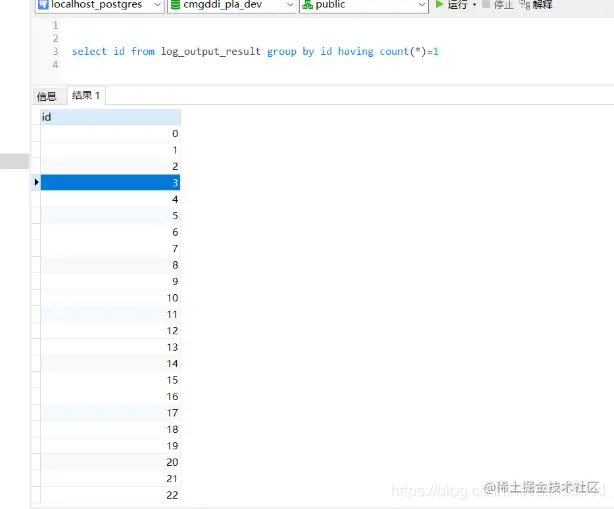Select the result cell with value 21

click(110, 479)
